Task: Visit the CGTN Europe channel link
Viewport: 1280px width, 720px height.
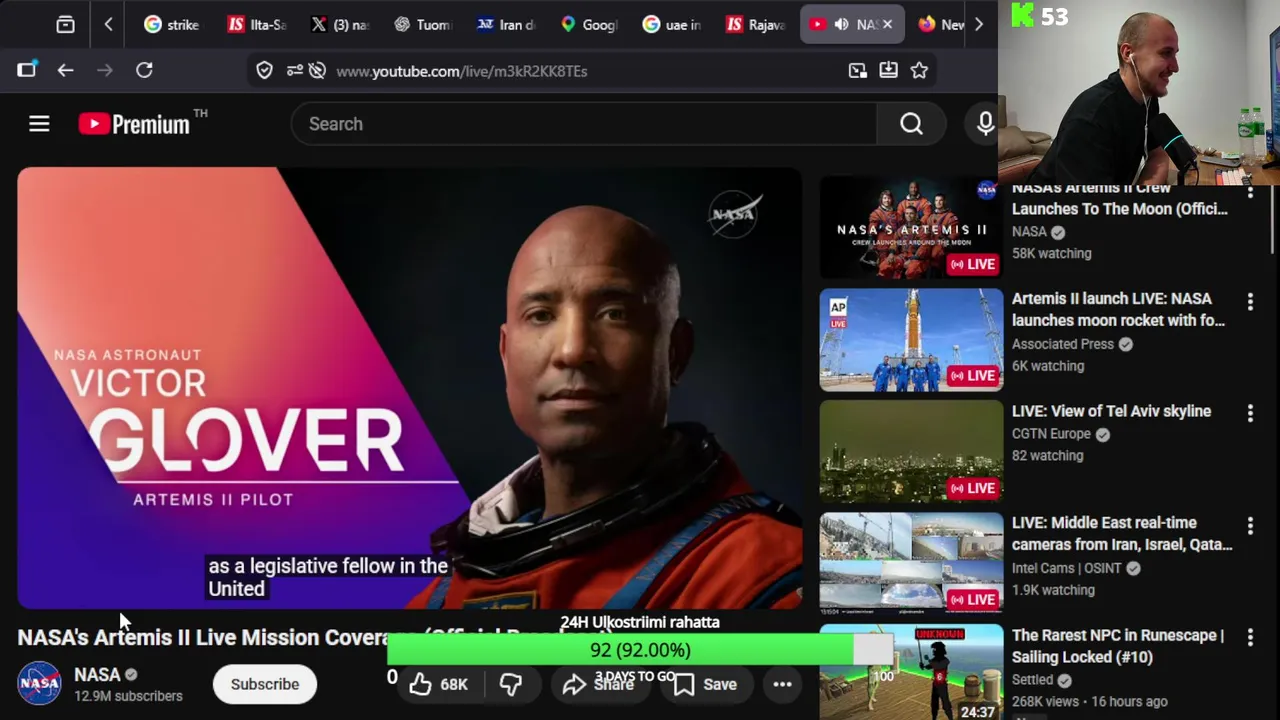Action: (x=1051, y=434)
